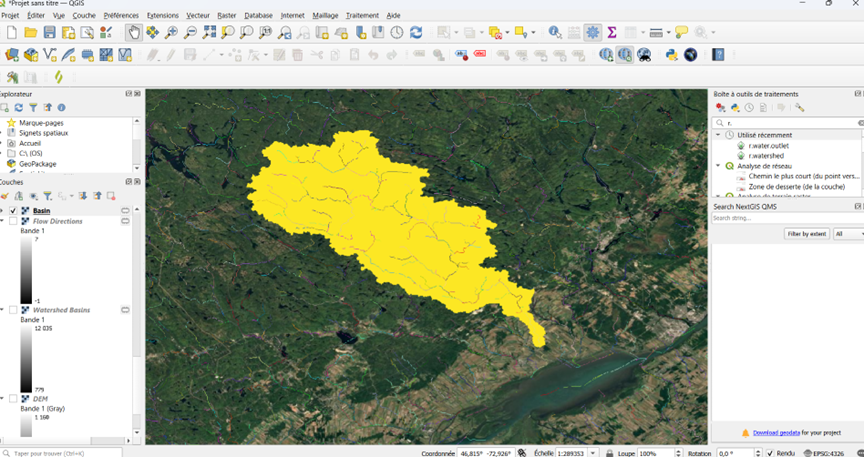Viewport: 864px width, 457px height.
Task: Click the Refresh map icon
Action: click(x=416, y=33)
